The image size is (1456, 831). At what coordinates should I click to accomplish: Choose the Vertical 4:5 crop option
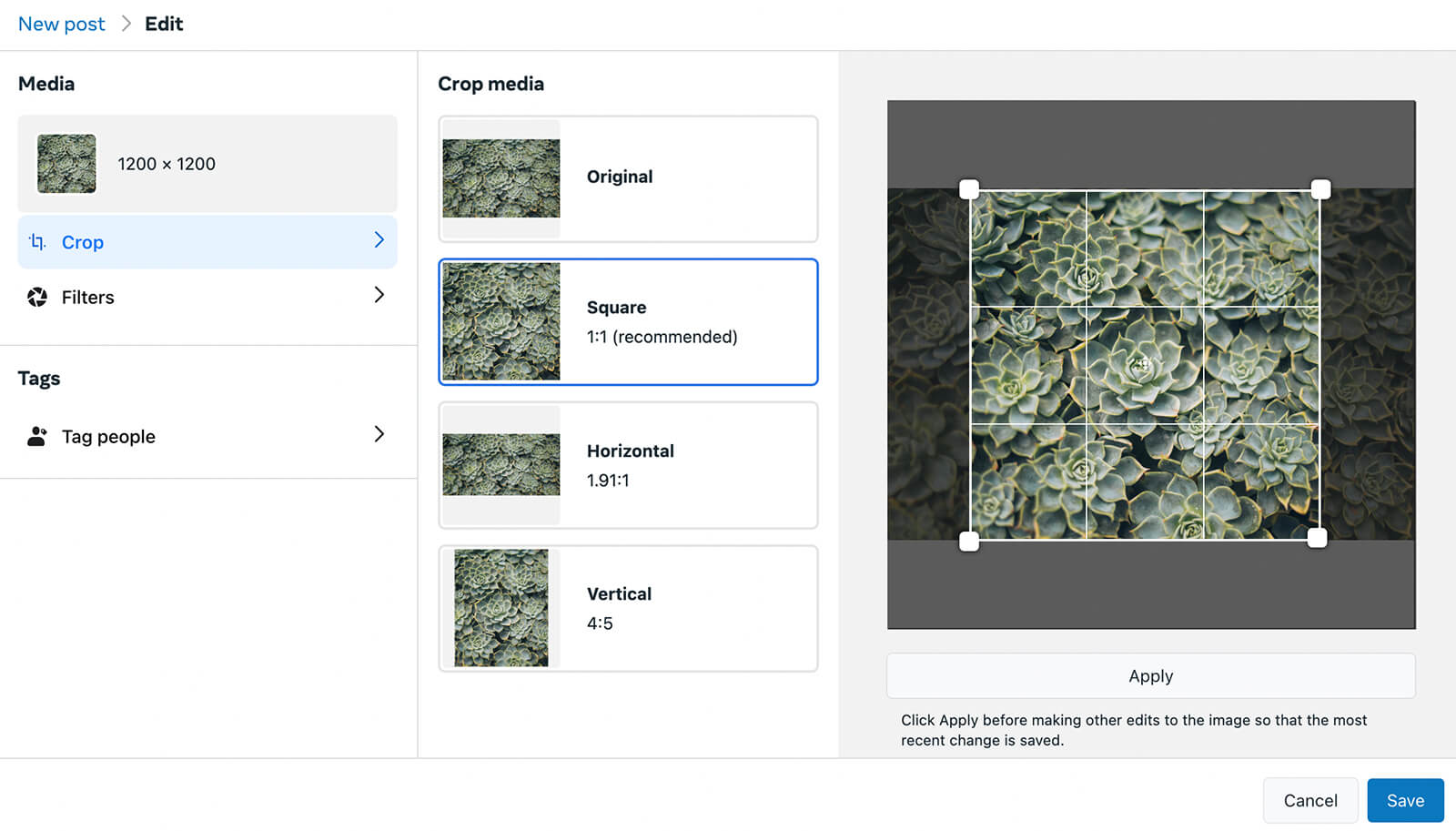[x=628, y=608]
